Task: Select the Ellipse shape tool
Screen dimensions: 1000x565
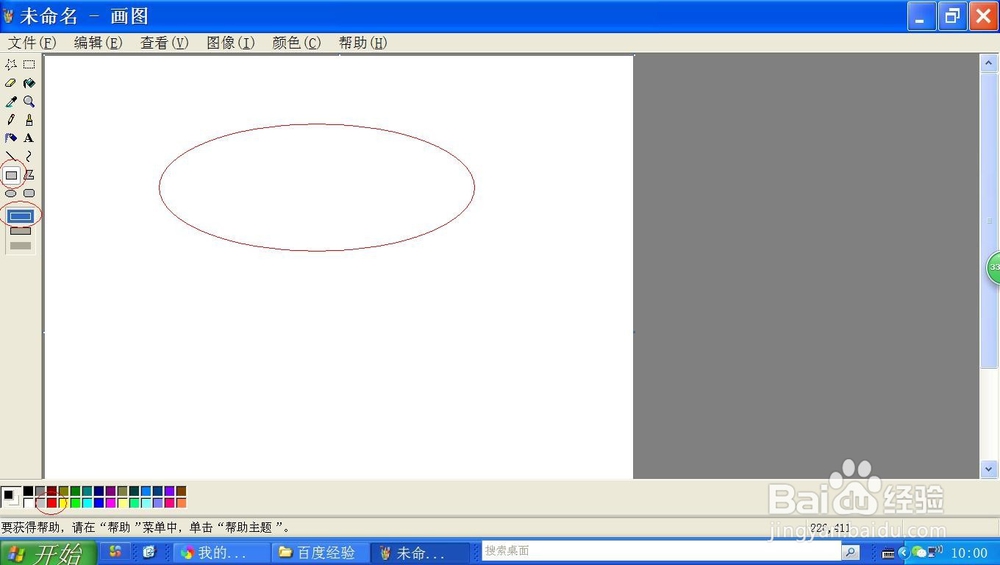Action: click(11, 193)
